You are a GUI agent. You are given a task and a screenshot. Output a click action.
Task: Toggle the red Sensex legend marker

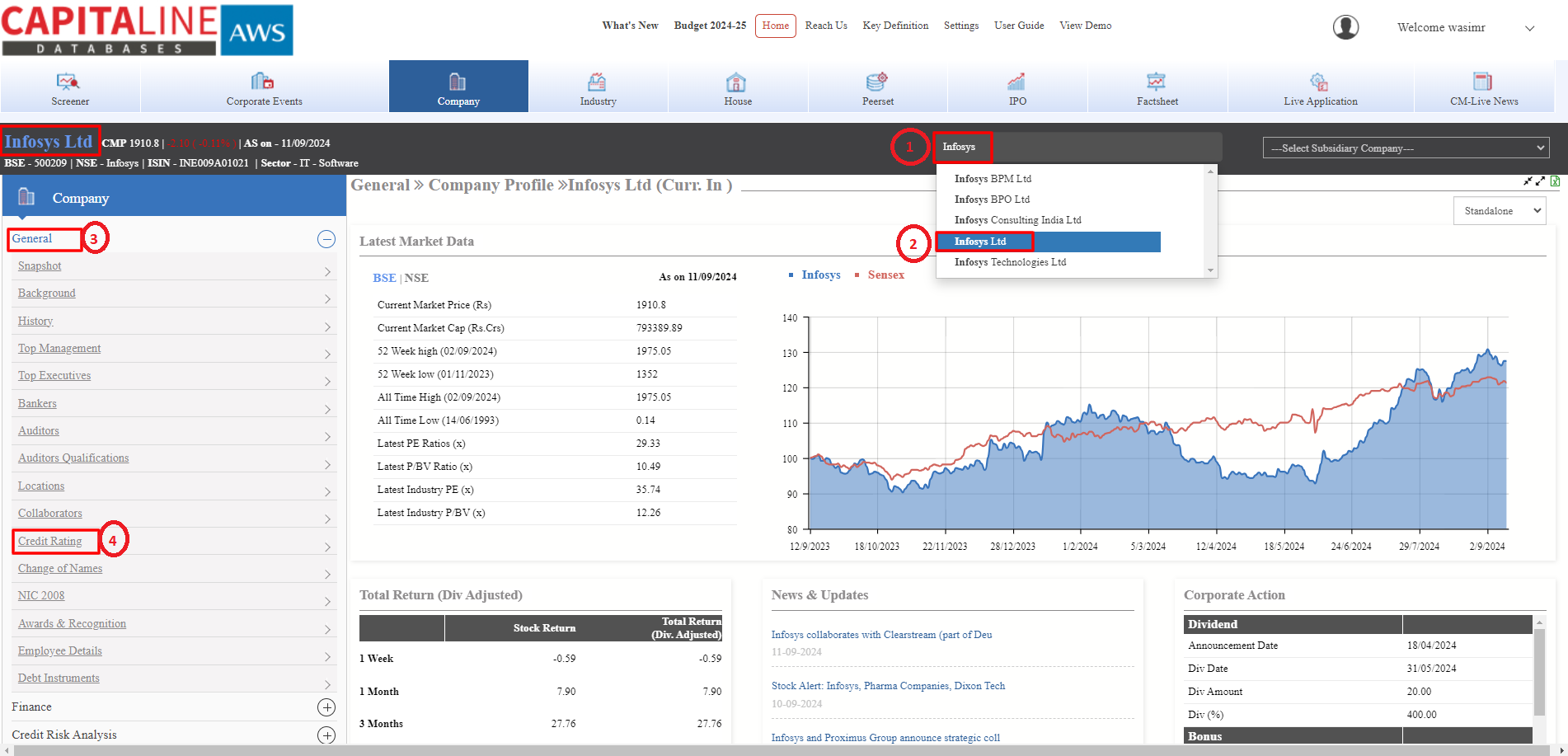click(857, 275)
